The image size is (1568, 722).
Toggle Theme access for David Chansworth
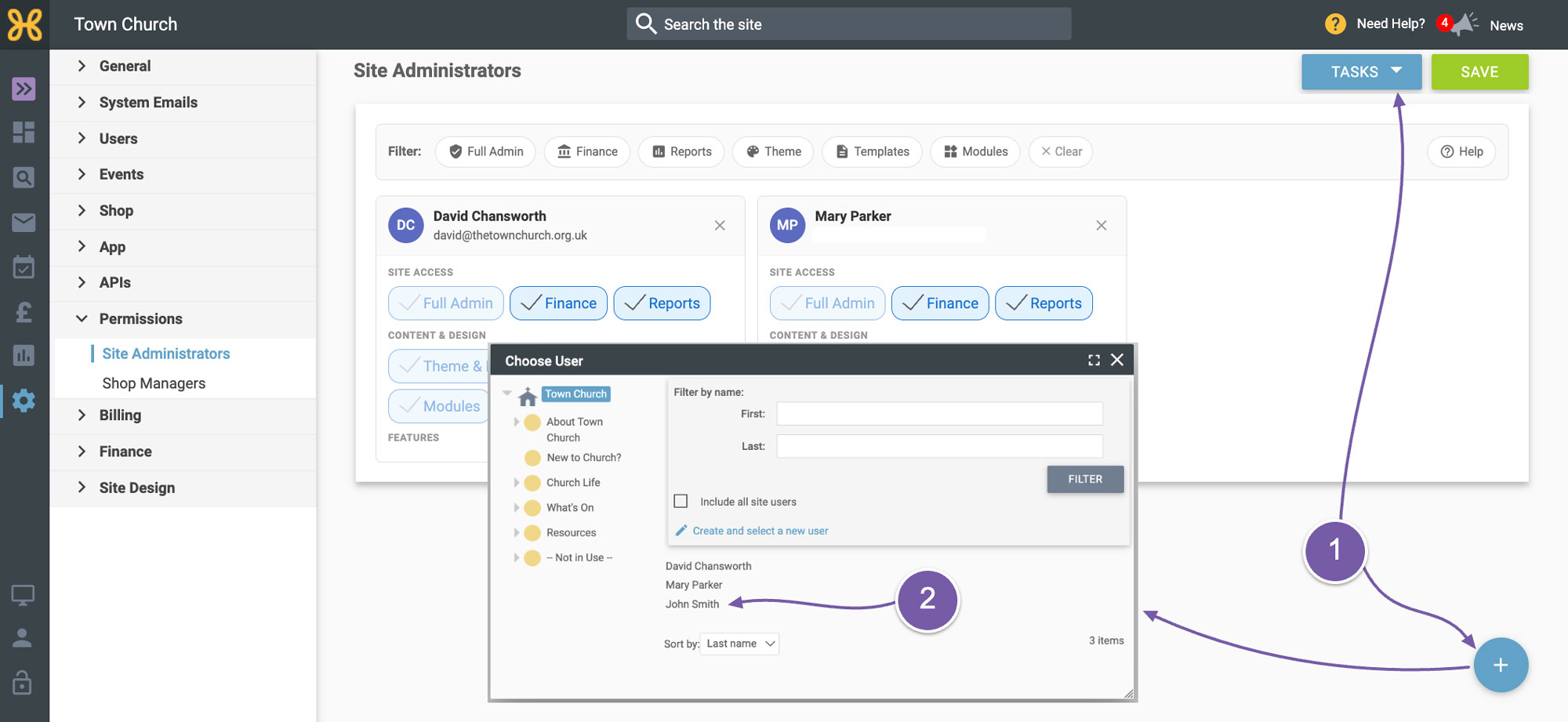pyautogui.click(x=438, y=366)
